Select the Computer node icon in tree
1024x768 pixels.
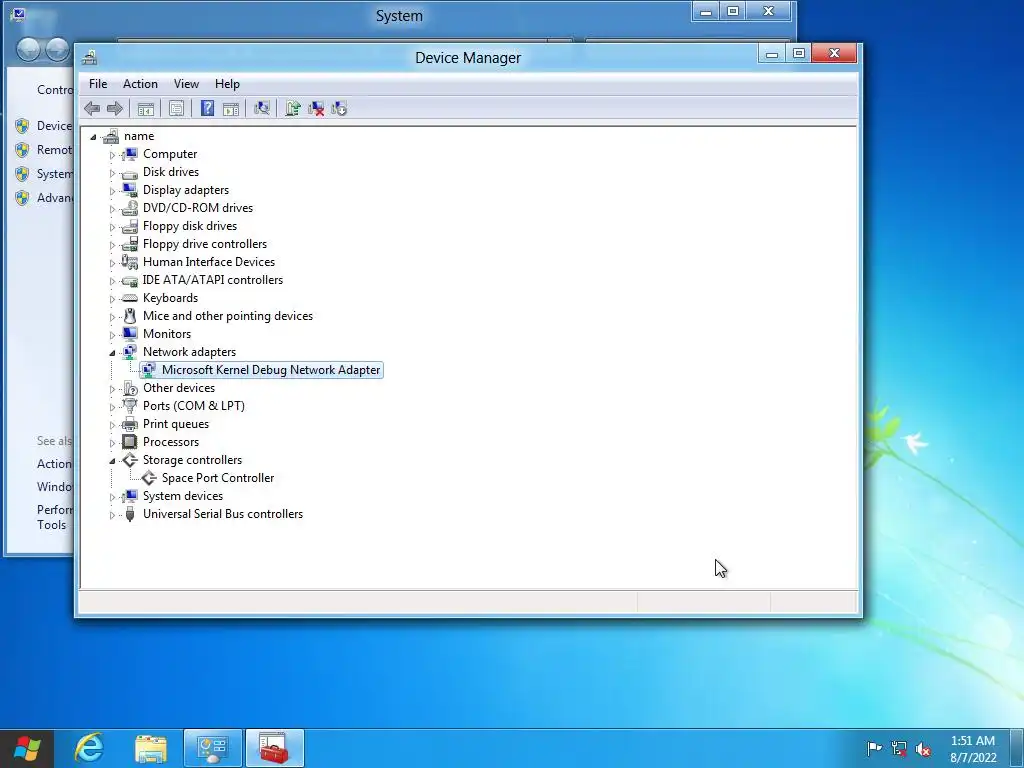130,154
